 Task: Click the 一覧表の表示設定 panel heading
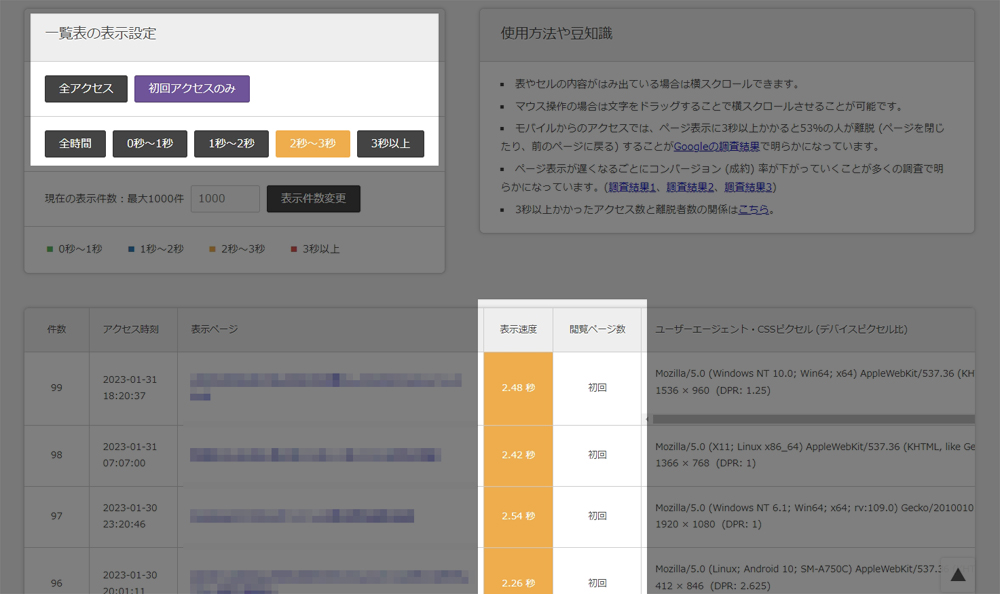point(101,33)
